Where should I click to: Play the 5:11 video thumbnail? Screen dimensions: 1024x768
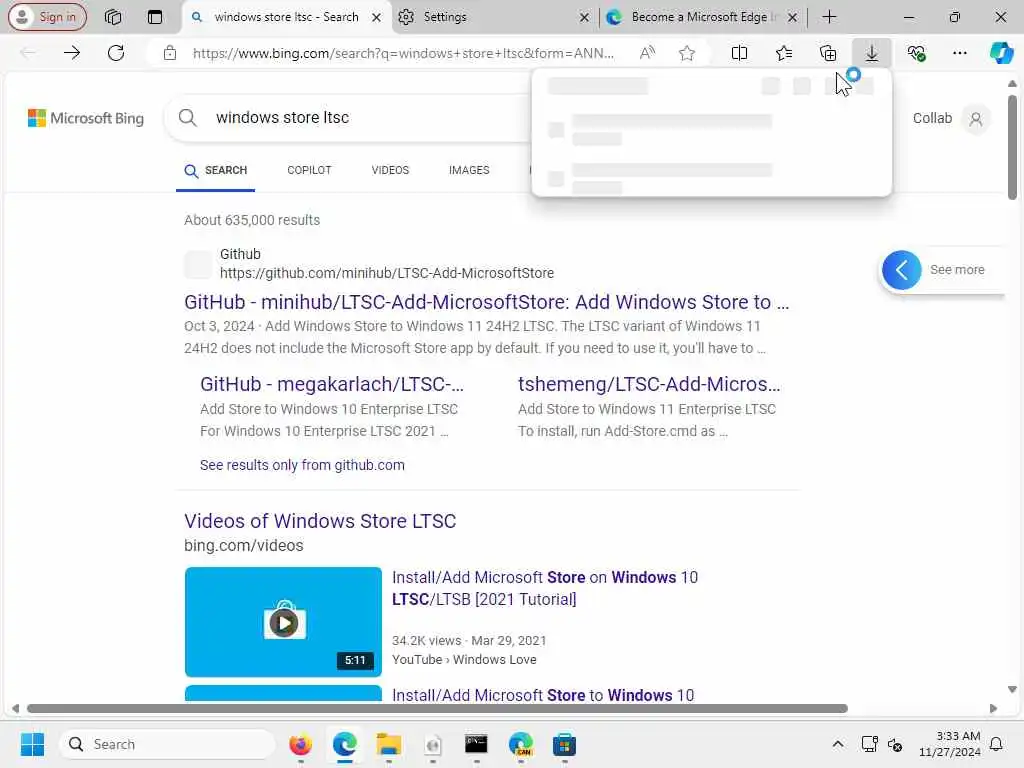283,622
